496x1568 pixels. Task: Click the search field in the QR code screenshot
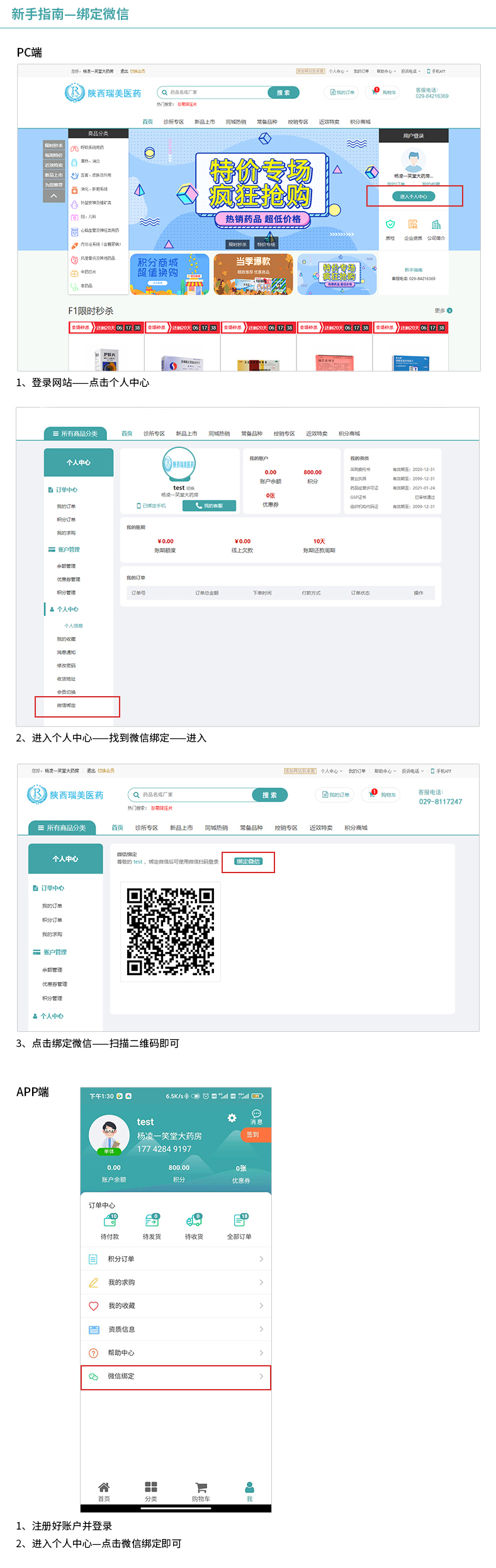191,794
